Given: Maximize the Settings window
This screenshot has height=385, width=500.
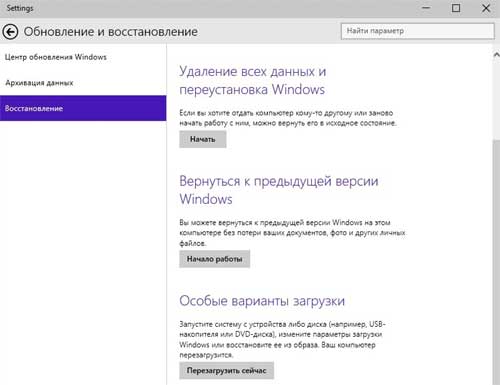Looking at the screenshot, I should pyautogui.click(x=456, y=8).
